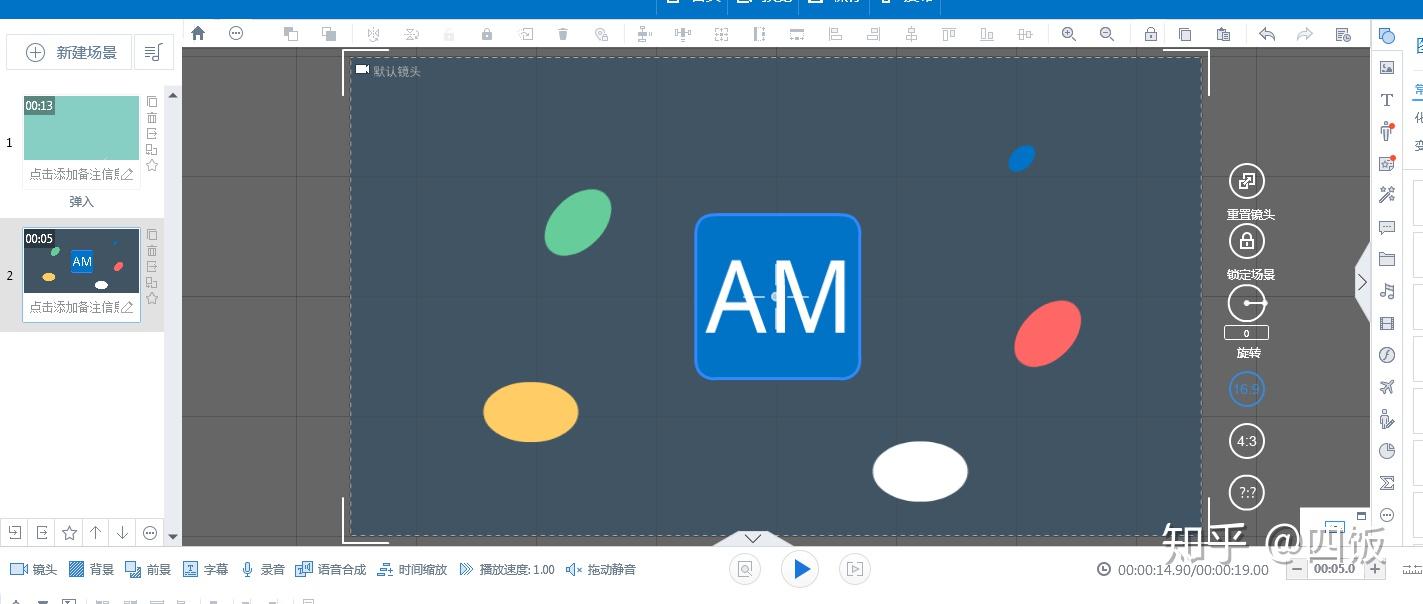Screen dimensions: 1423x604
Task: Open the shapes tool in right sidebar
Action: tap(1387, 35)
